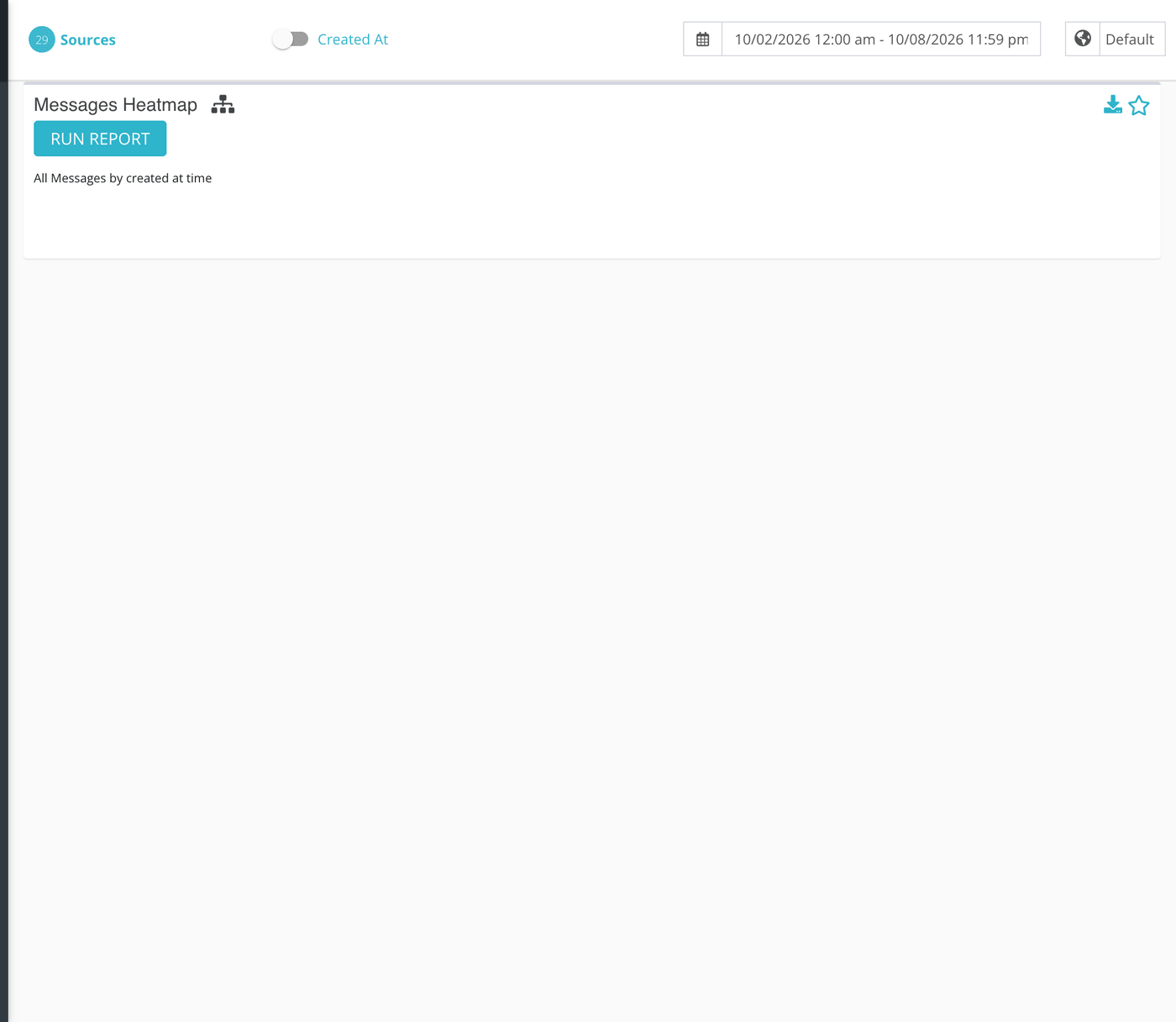The height and width of the screenshot is (1022, 1176).
Task: Click the Created At label
Action: tap(353, 39)
